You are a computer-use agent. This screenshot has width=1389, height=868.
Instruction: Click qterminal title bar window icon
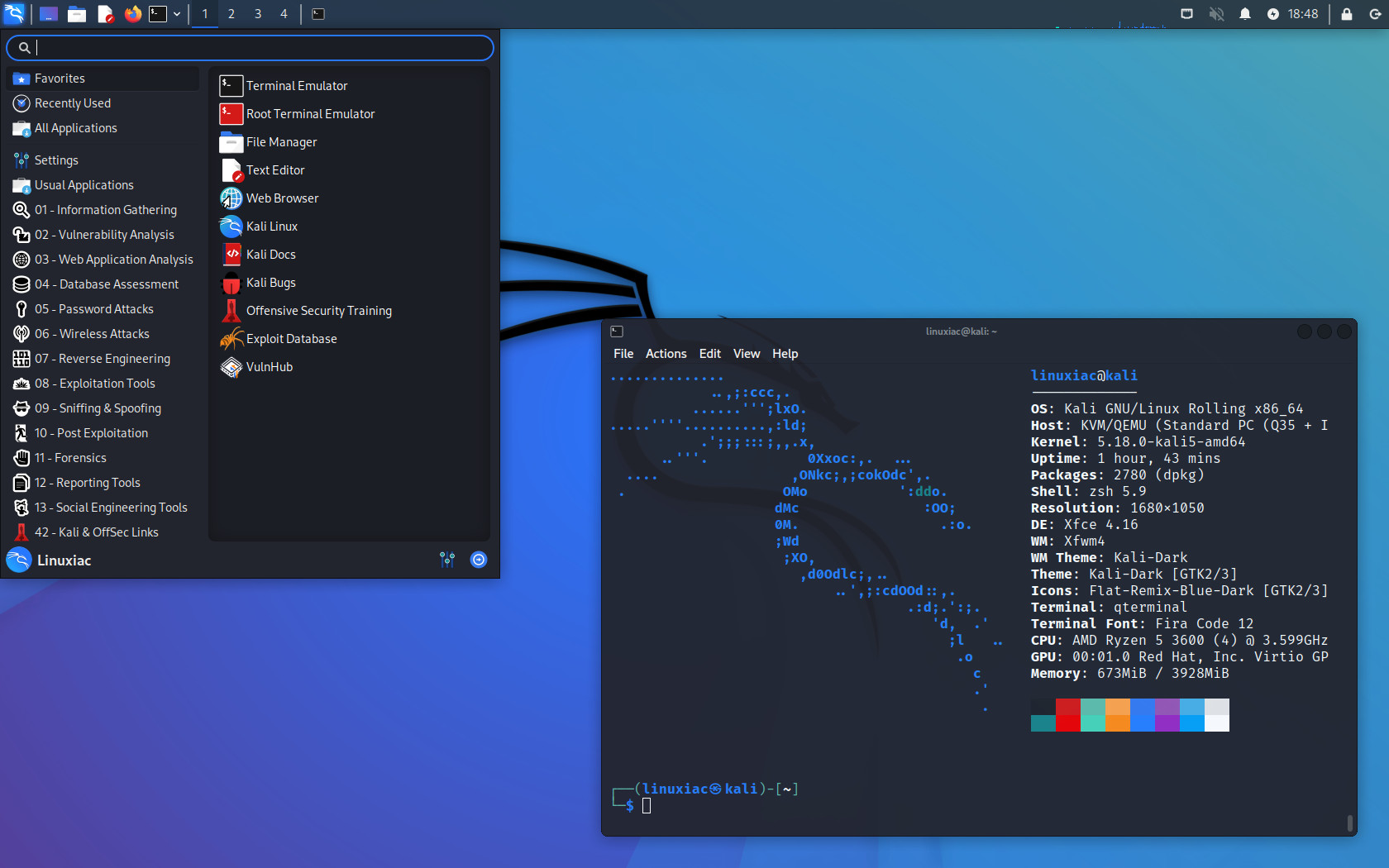(x=617, y=331)
